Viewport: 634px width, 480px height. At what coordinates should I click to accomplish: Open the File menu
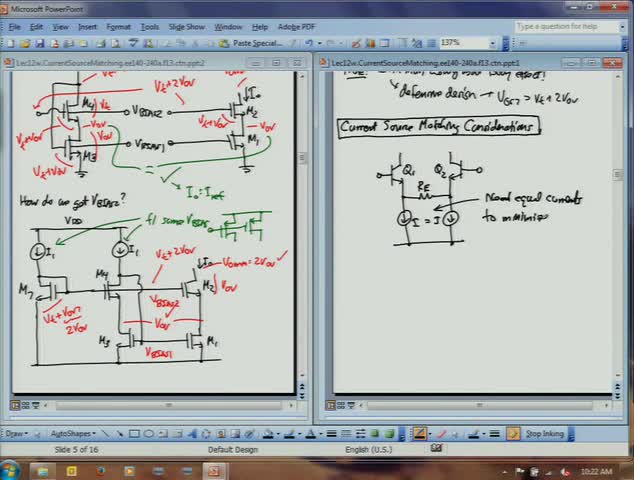click(x=14, y=27)
